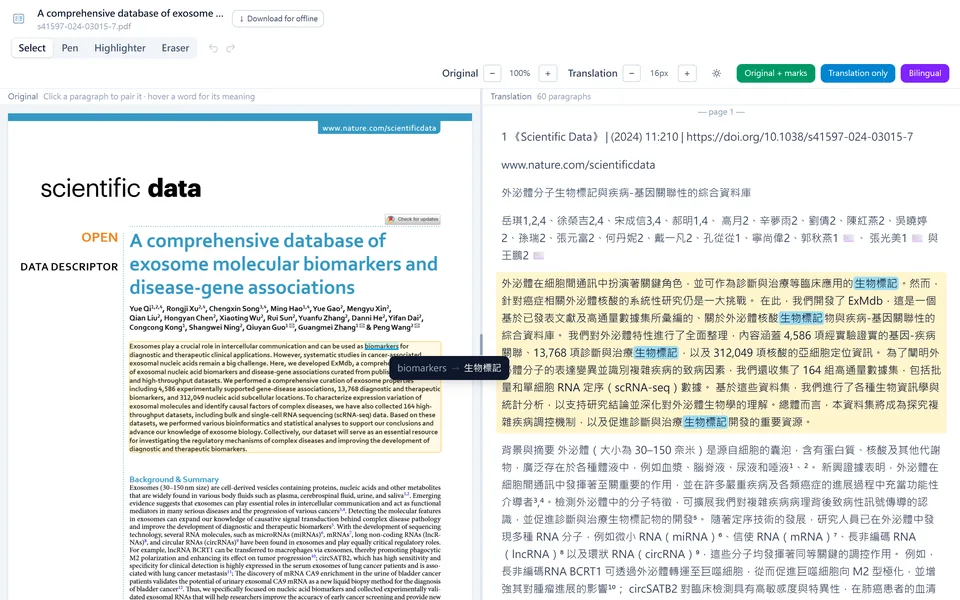Click the OPEN access label
The width and height of the screenshot is (960, 600).
pyautogui.click(x=99, y=238)
